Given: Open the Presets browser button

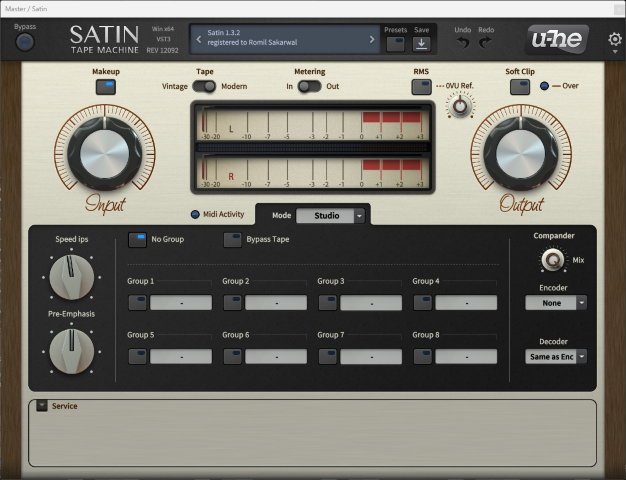Looking at the screenshot, I should point(395,44).
